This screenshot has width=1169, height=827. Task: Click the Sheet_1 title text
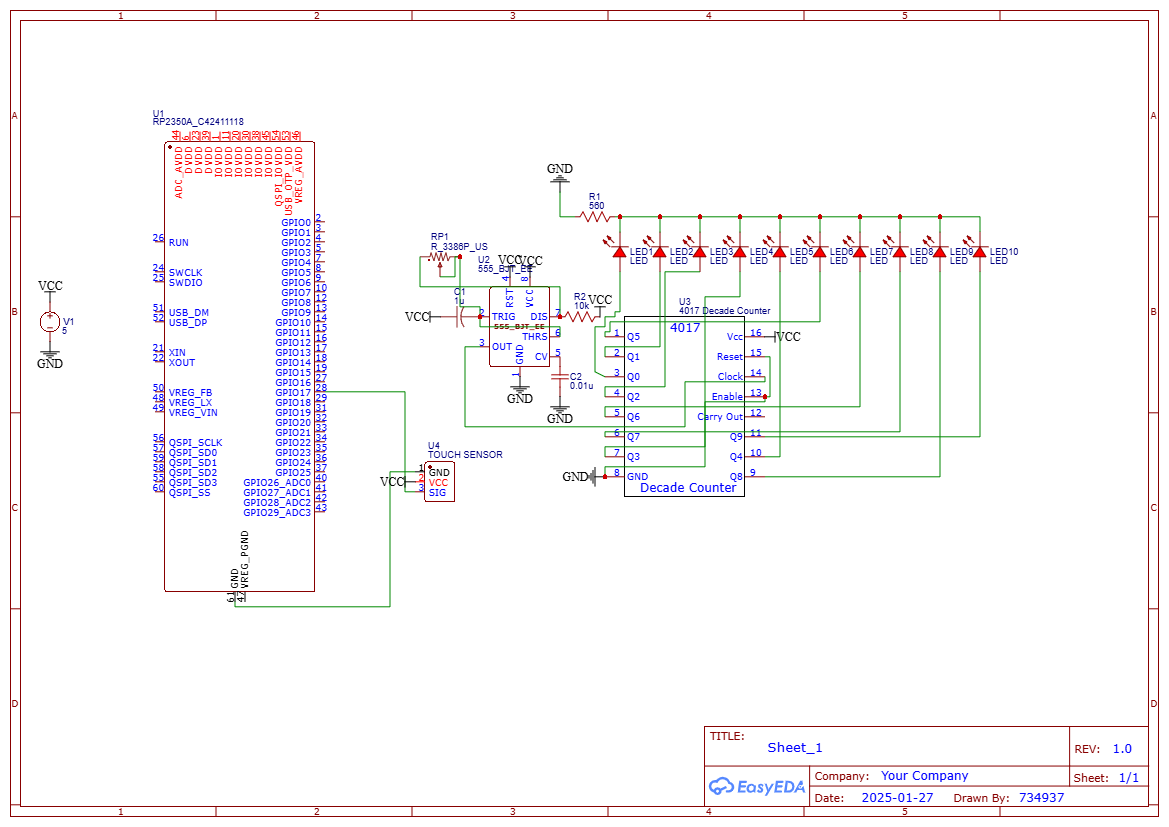pyautogui.click(x=793, y=747)
